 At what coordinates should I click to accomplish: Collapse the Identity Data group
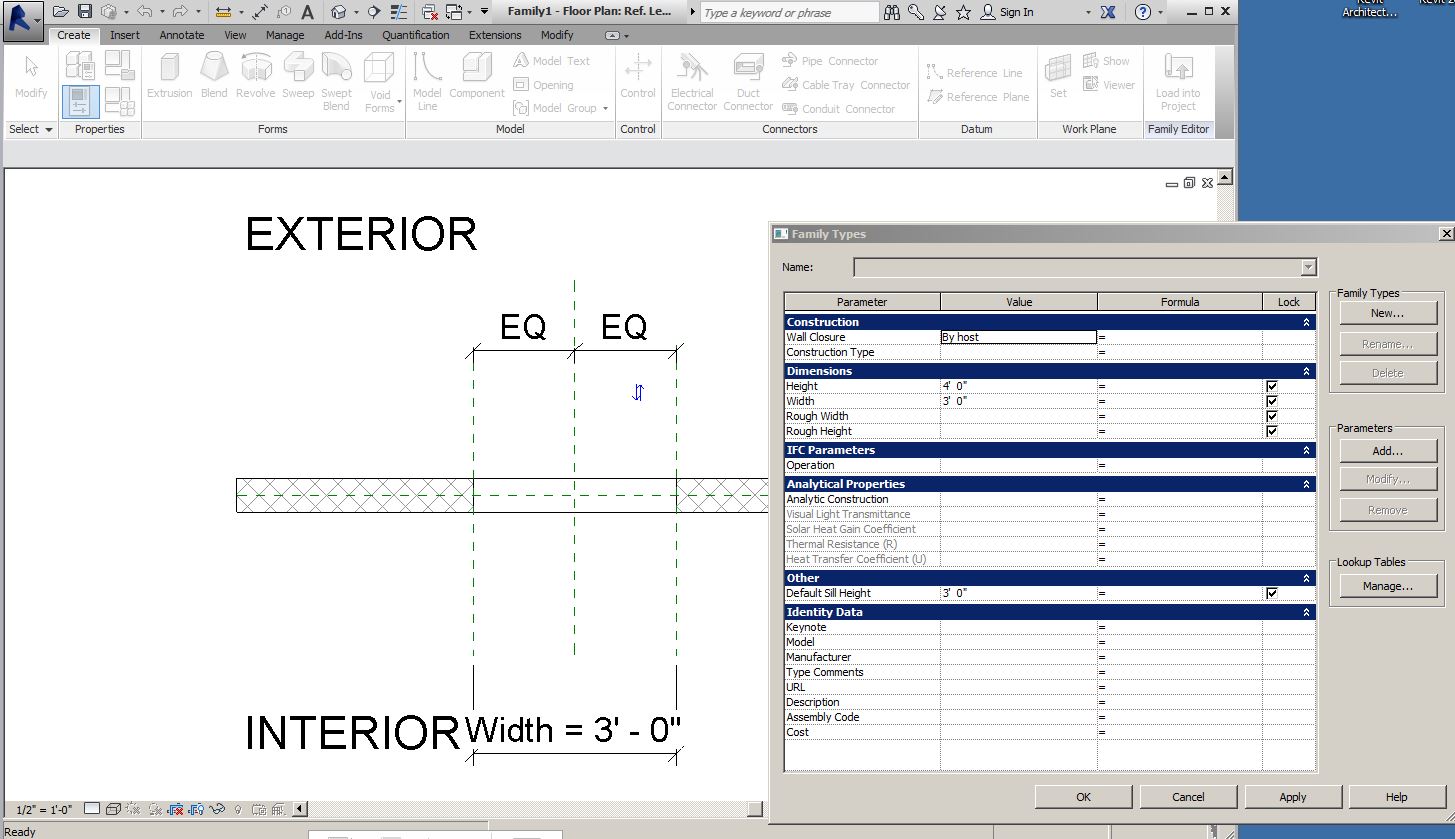[x=1306, y=612]
